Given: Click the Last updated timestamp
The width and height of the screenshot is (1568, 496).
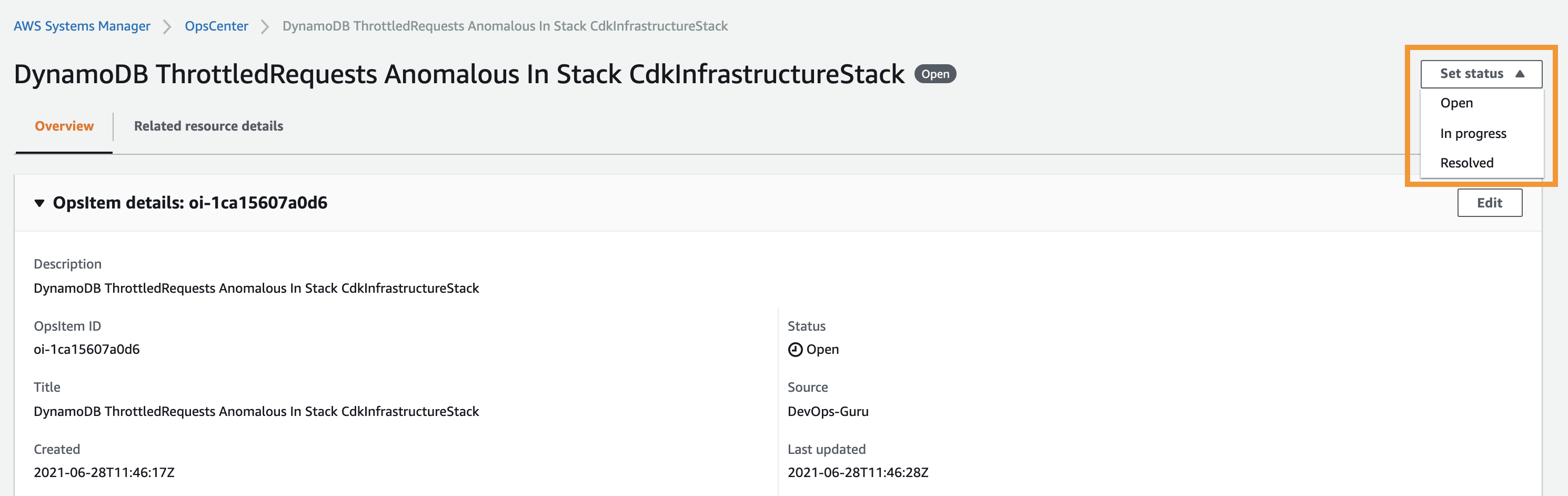Looking at the screenshot, I should pyautogui.click(x=858, y=472).
